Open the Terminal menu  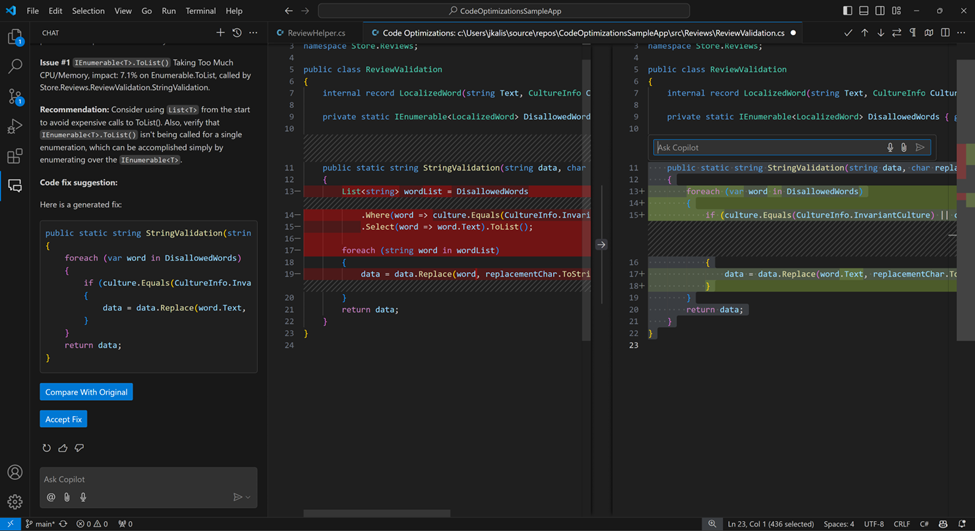(200, 11)
